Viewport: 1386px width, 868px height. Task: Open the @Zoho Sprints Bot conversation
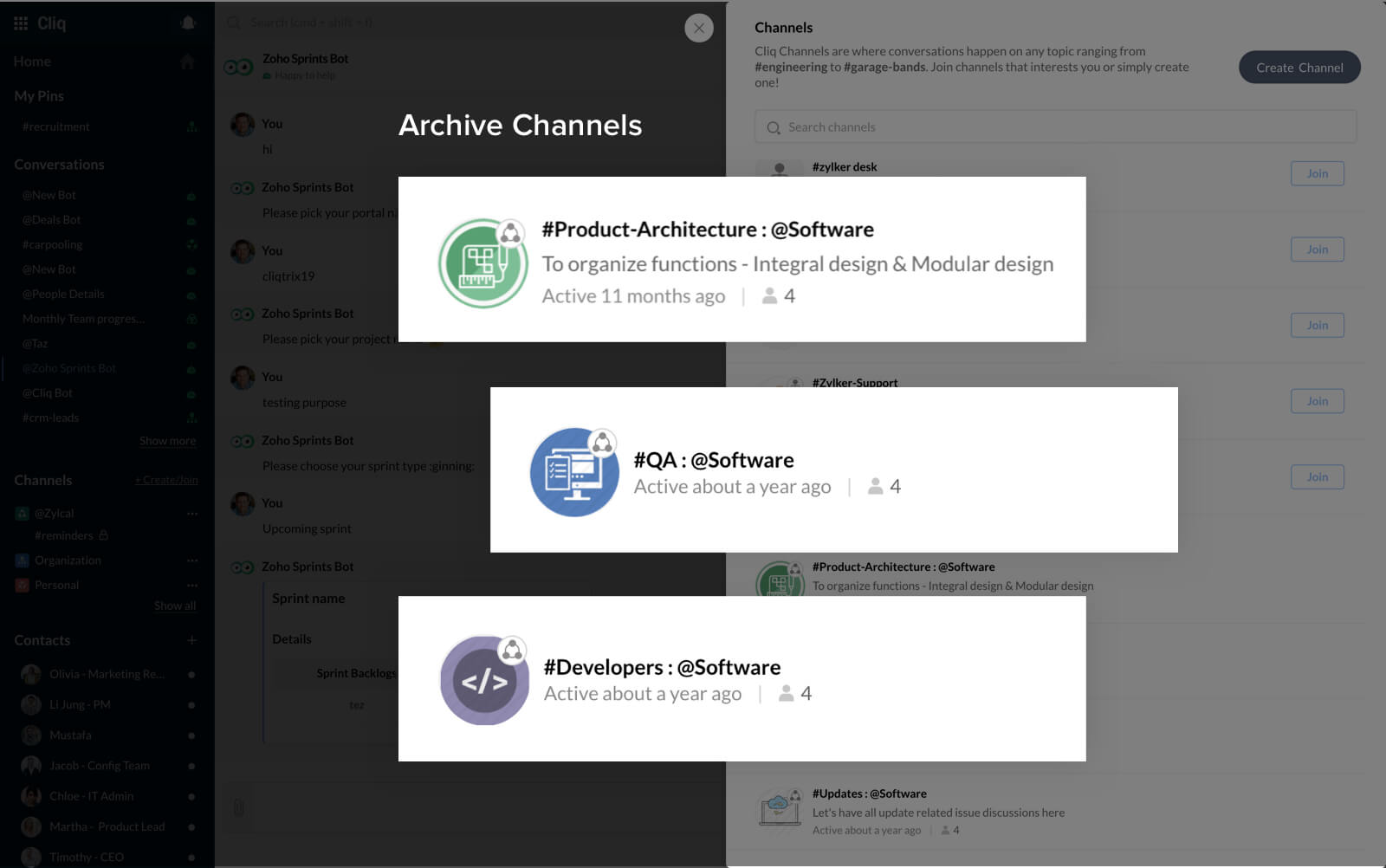(x=69, y=368)
